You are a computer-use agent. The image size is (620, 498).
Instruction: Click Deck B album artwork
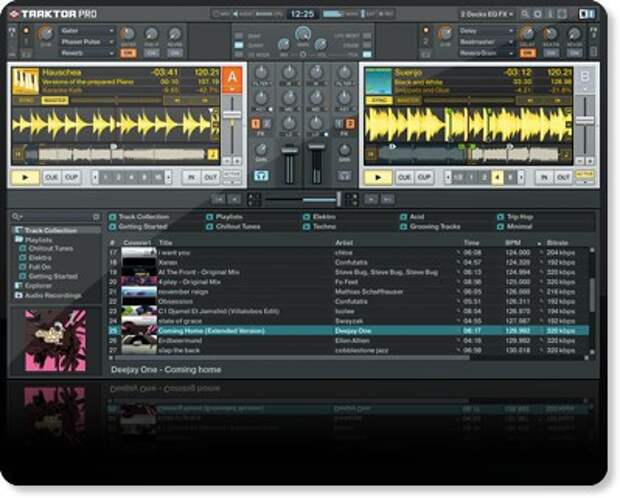378,81
